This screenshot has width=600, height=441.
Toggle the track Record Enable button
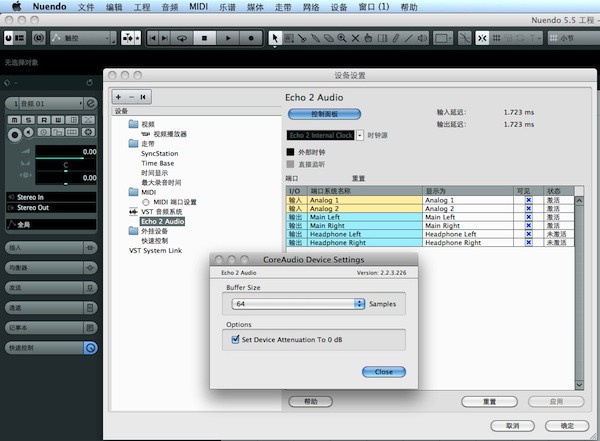point(15,135)
